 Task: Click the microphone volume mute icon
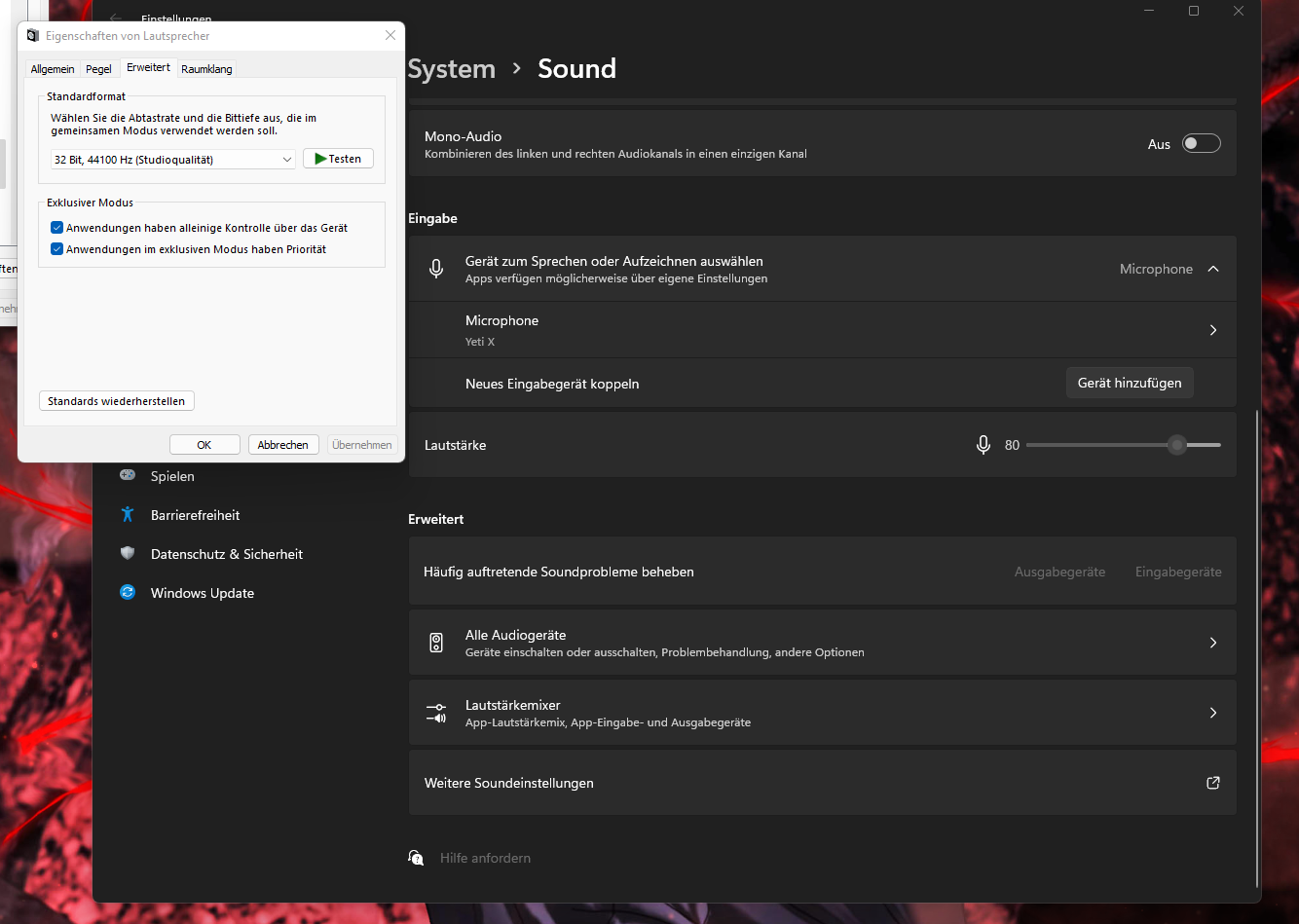point(984,445)
